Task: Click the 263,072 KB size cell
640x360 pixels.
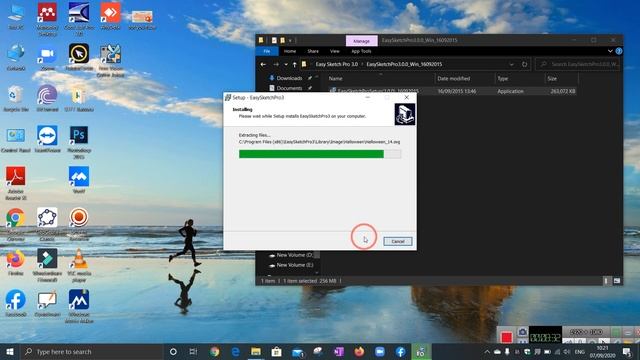Action: 563,91
